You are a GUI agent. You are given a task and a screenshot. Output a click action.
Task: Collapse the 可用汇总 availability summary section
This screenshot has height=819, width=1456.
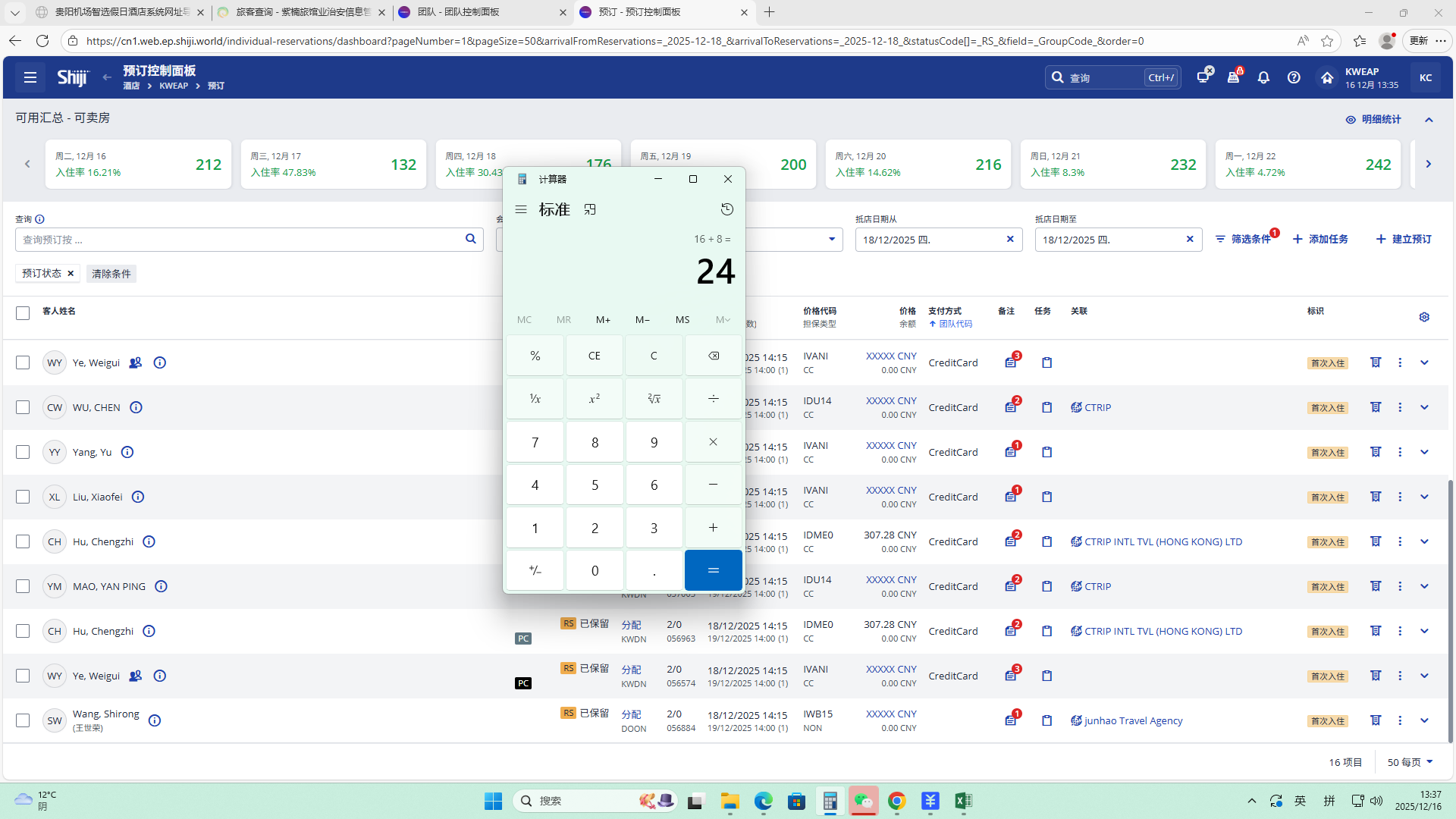pyautogui.click(x=1429, y=120)
